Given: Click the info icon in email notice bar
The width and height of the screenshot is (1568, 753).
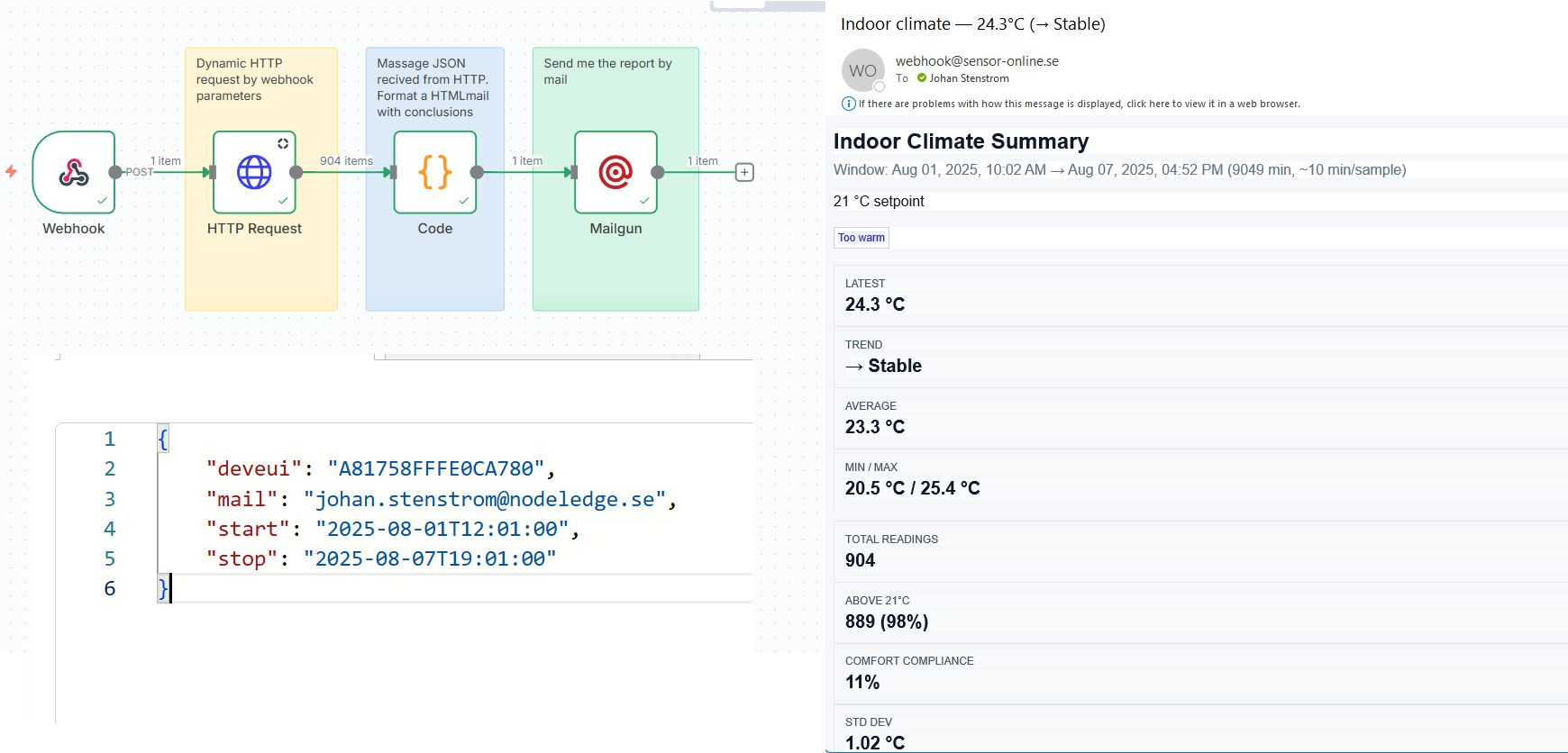Looking at the screenshot, I should (x=848, y=104).
